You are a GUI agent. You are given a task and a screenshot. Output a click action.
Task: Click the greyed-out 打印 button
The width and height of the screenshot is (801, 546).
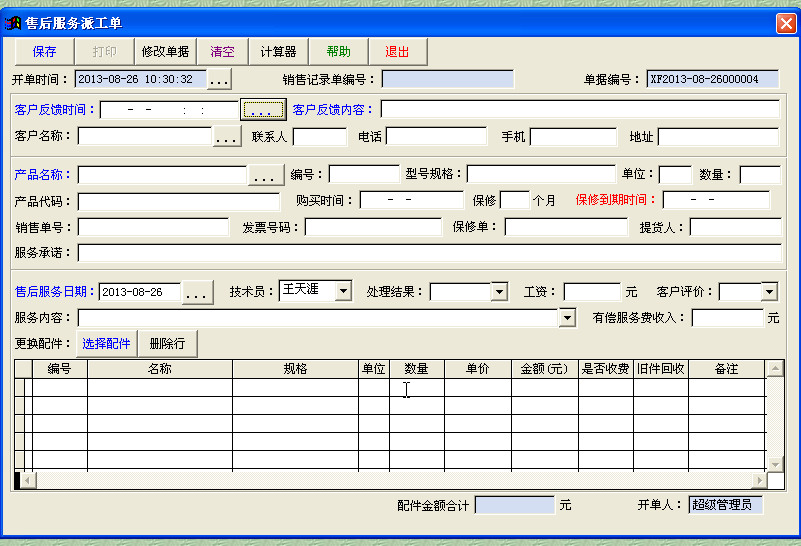pos(104,52)
